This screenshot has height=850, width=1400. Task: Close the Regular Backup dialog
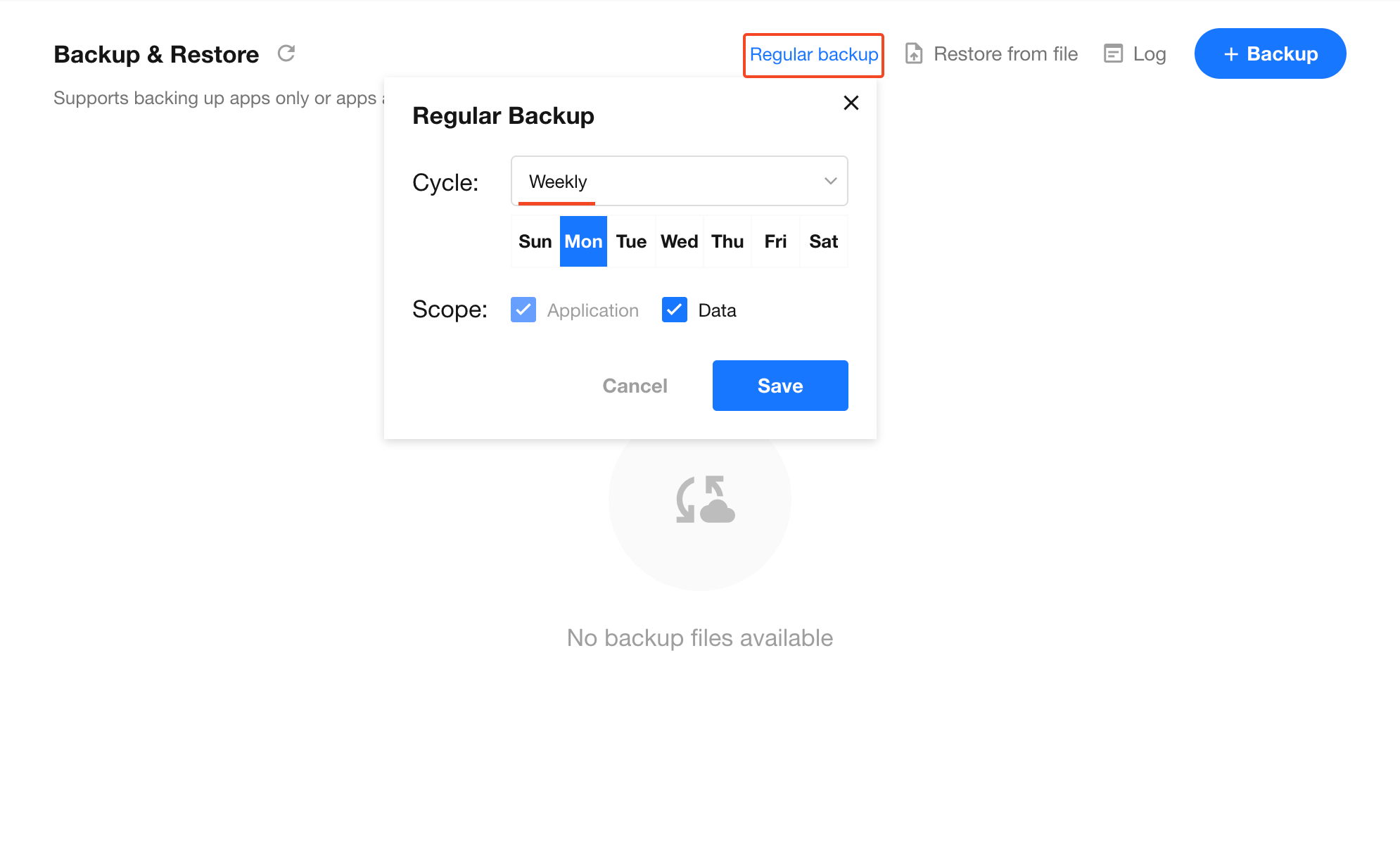coord(851,103)
